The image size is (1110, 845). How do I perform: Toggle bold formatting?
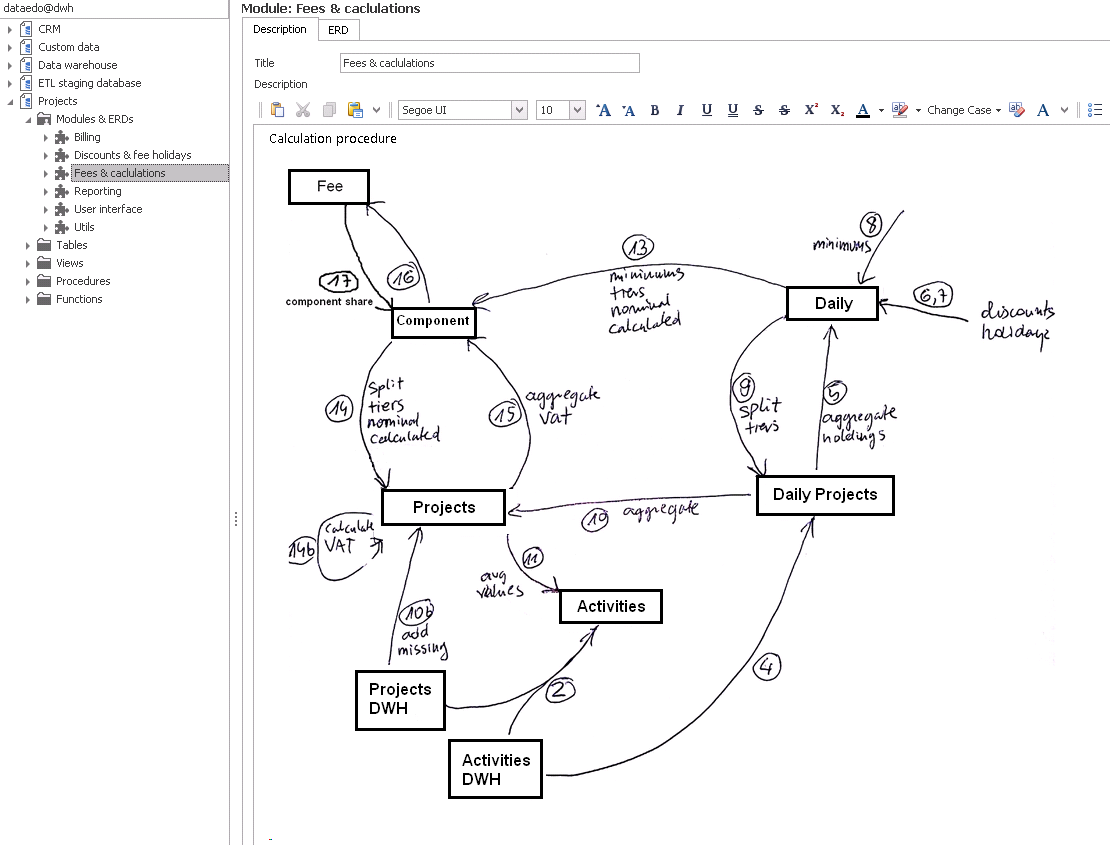(655, 110)
